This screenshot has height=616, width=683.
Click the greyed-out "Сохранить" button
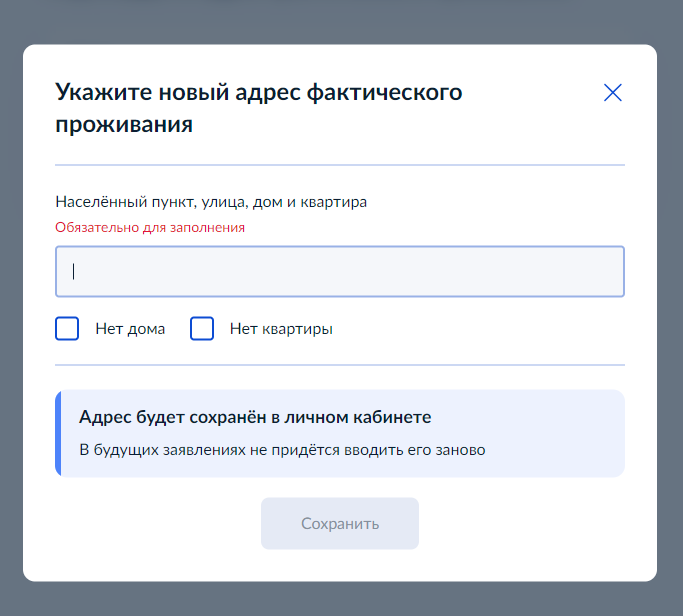click(340, 523)
